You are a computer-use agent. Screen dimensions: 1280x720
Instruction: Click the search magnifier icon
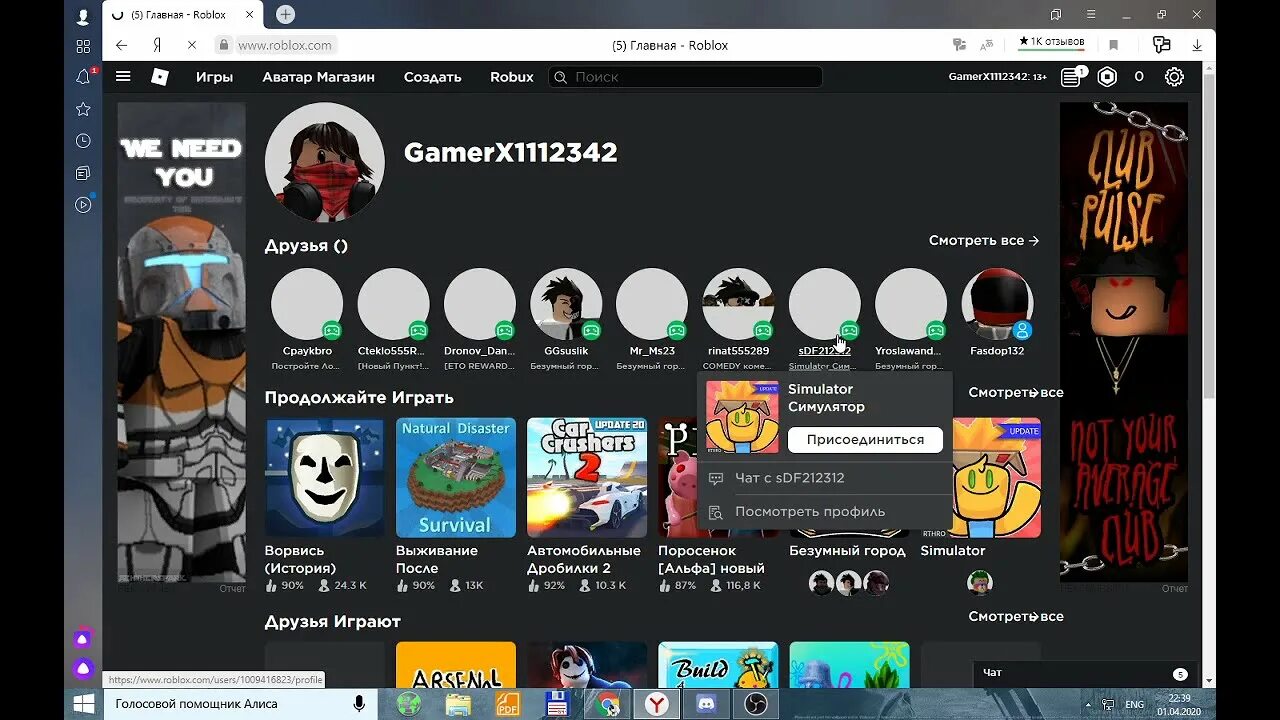click(561, 77)
